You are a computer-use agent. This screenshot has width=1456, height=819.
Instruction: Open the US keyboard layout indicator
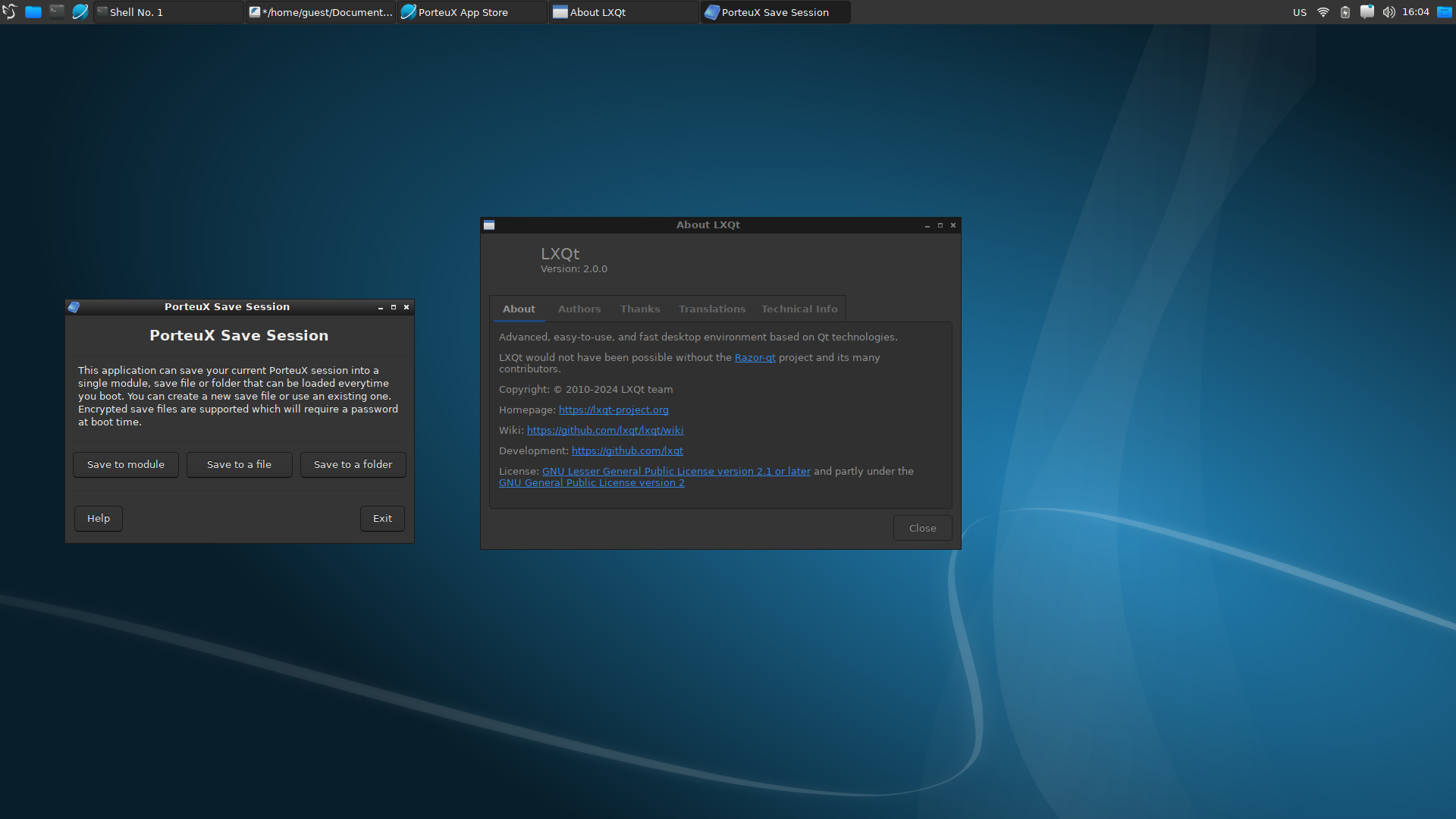tap(1300, 12)
